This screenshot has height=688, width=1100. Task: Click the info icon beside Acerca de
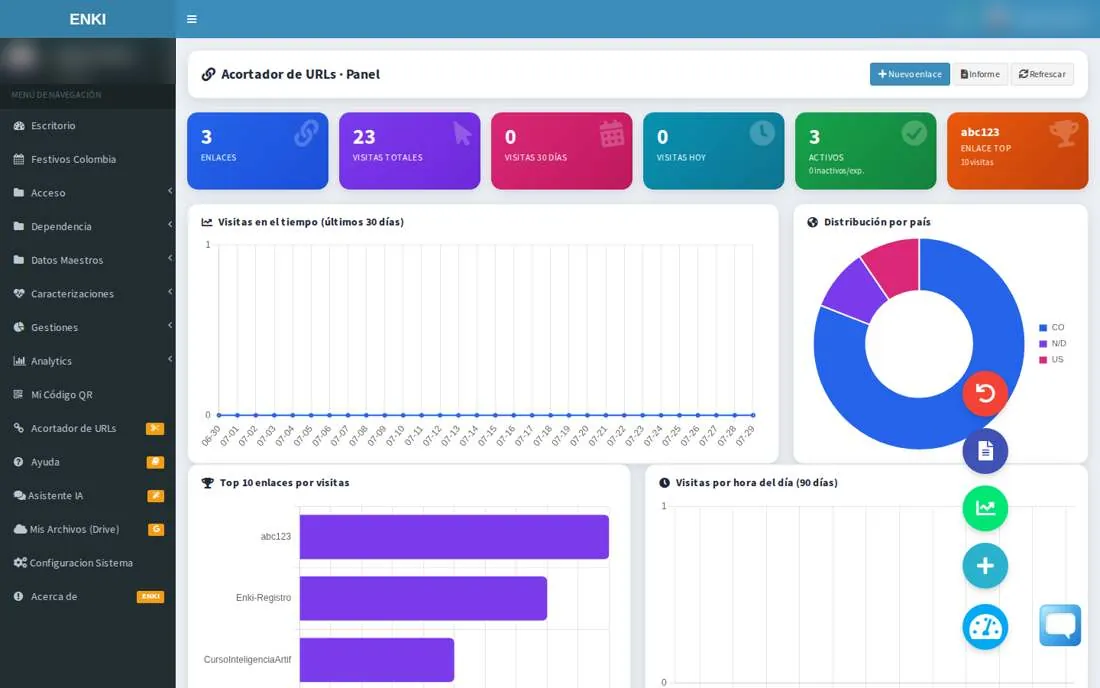pos(18,596)
